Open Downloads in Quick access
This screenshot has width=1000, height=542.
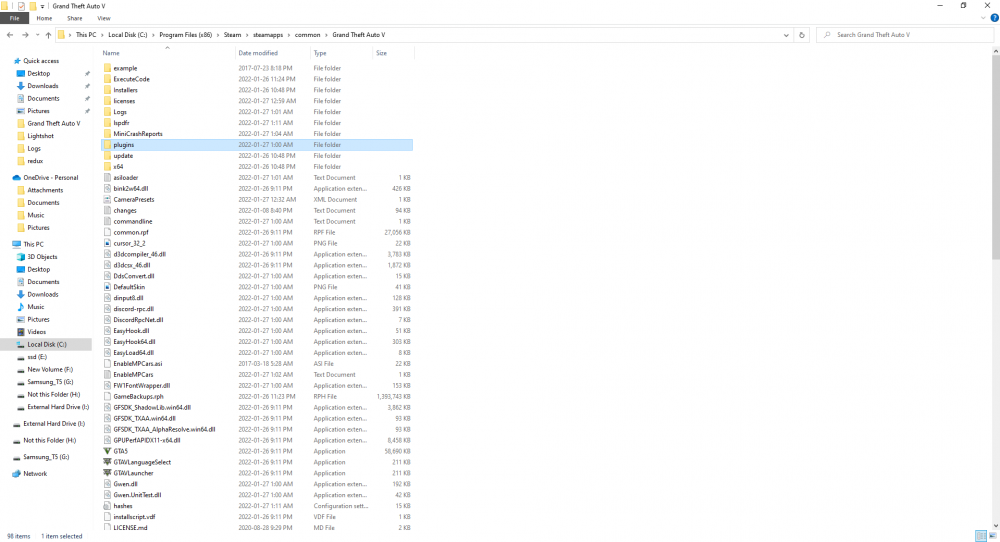coord(43,86)
